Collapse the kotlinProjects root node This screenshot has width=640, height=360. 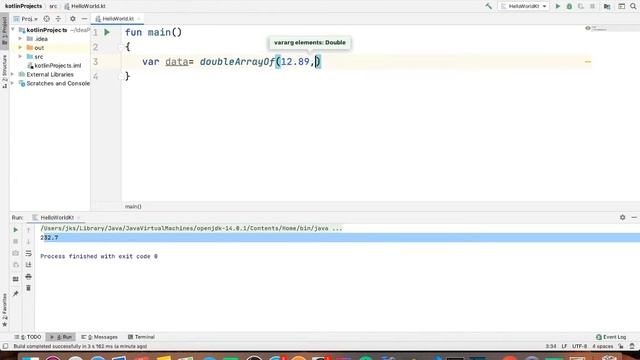[13, 30]
